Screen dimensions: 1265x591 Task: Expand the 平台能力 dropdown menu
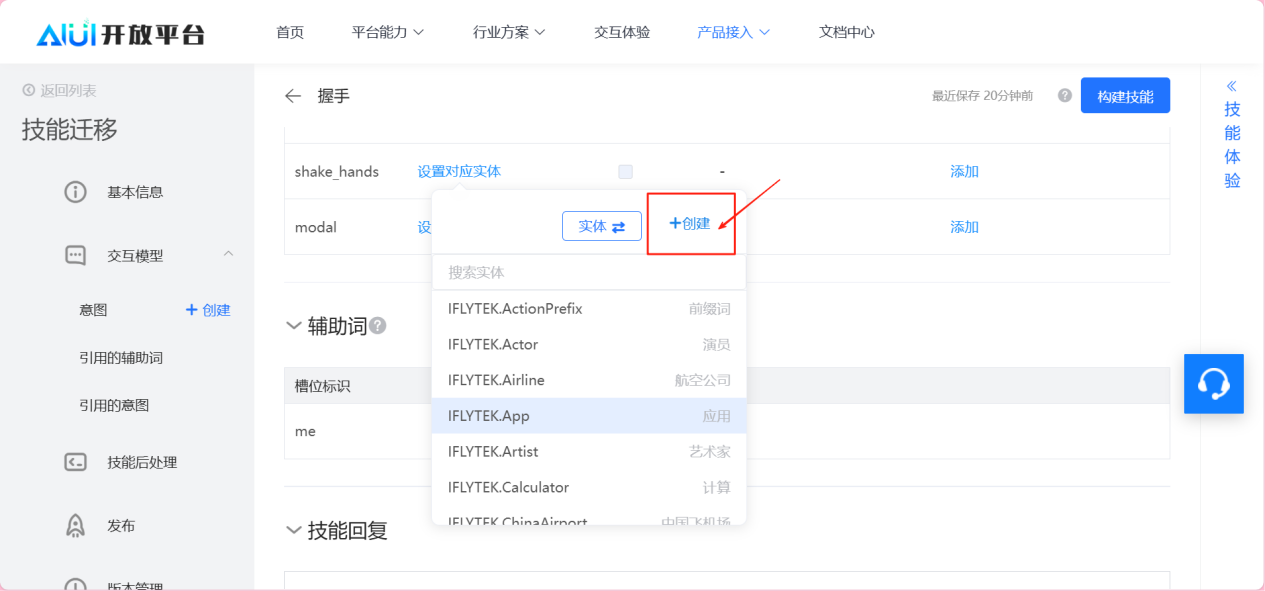point(388,32)
